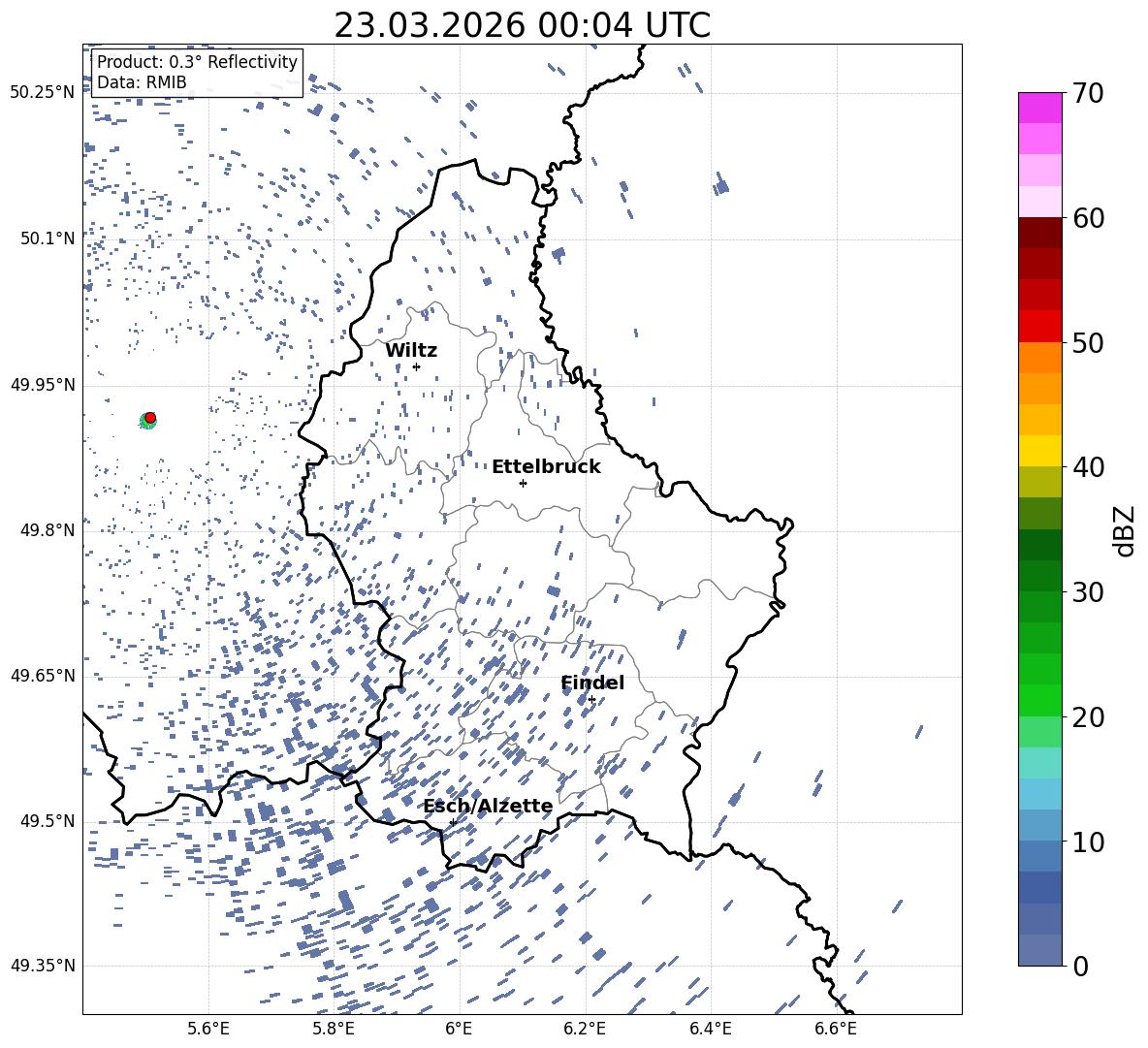Pick the bright red colorbar swatch above 50

coord(1040,326)
